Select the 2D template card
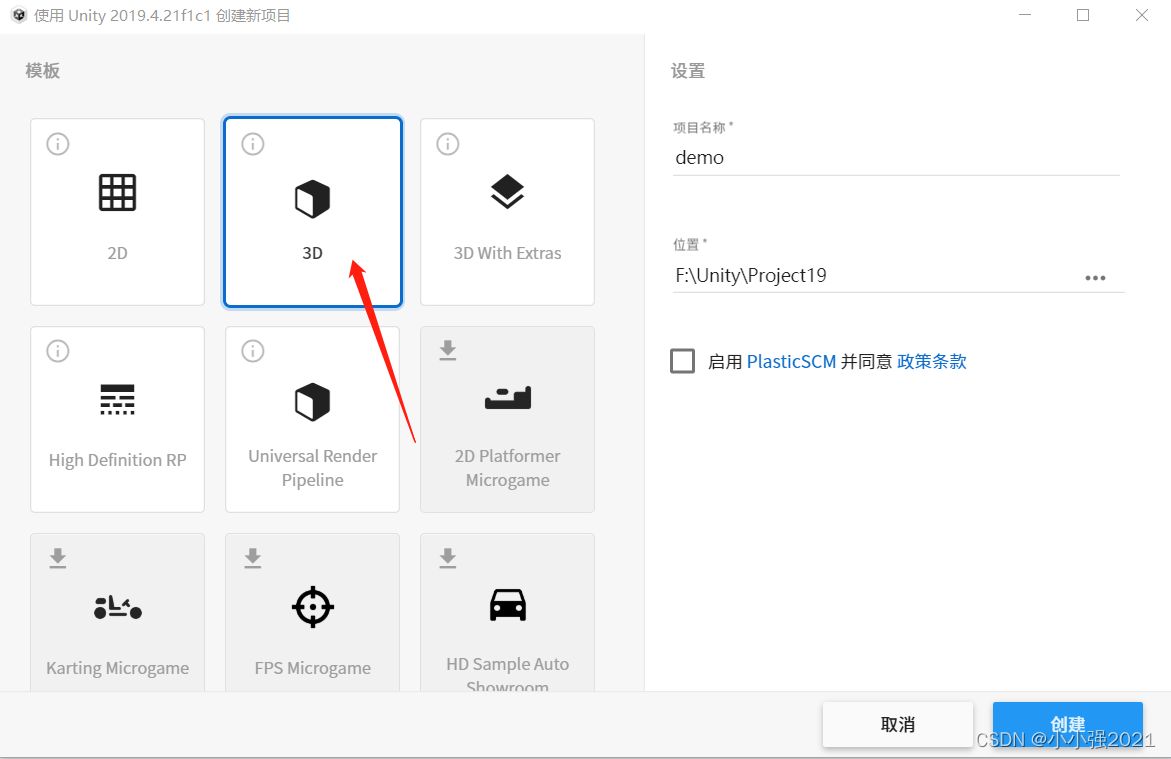1171x759 pixels. pyautogui.click(x=117, y=211)
